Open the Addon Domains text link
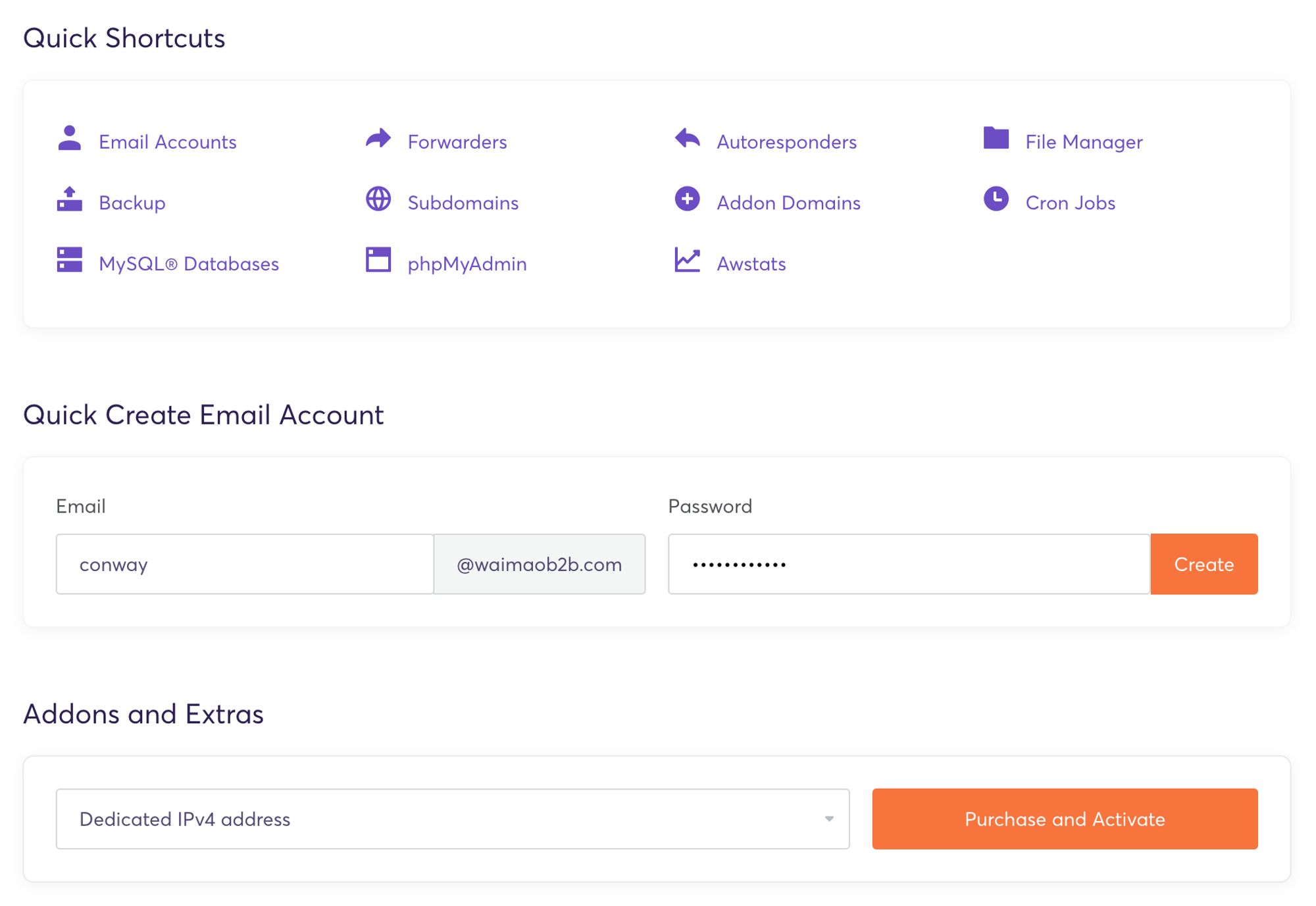Screen dimensions: 1316x906 [x=788, y=203]
